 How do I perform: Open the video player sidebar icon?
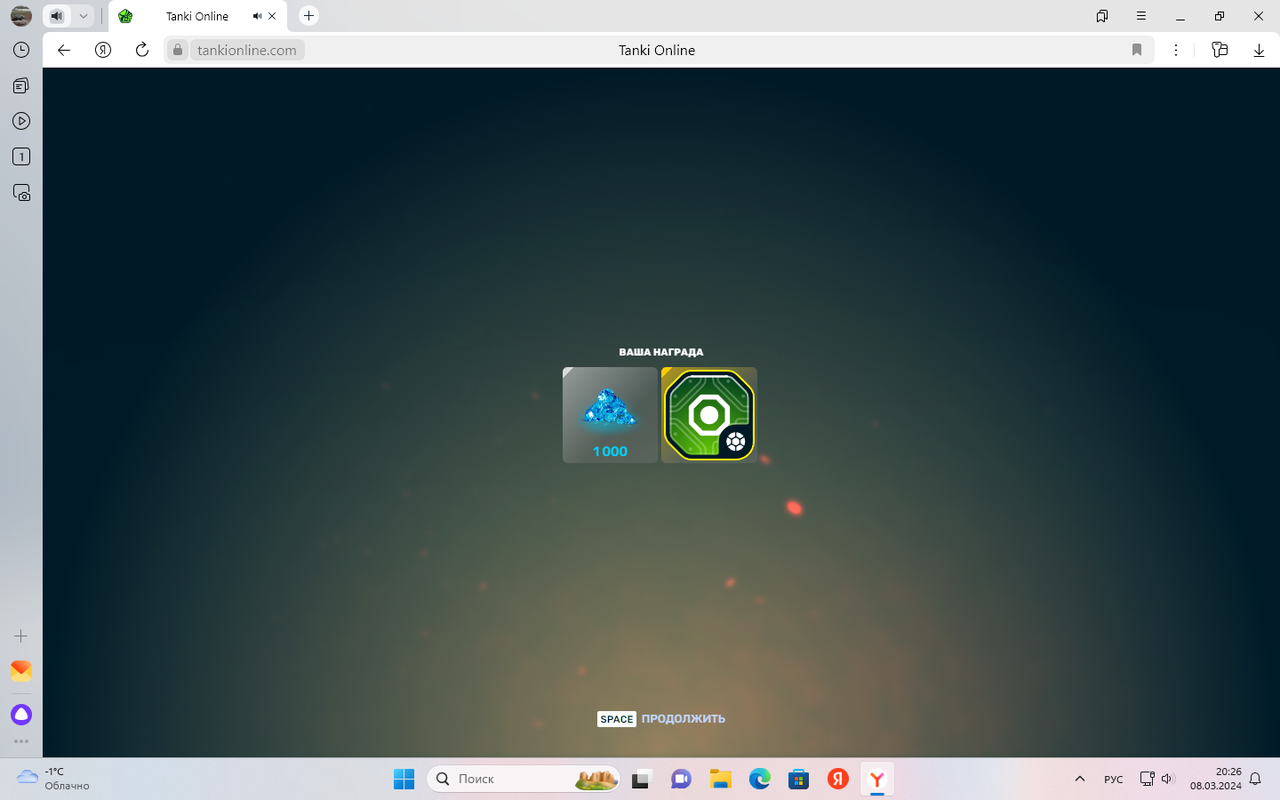pyautogui.click(x=21, y=121)
